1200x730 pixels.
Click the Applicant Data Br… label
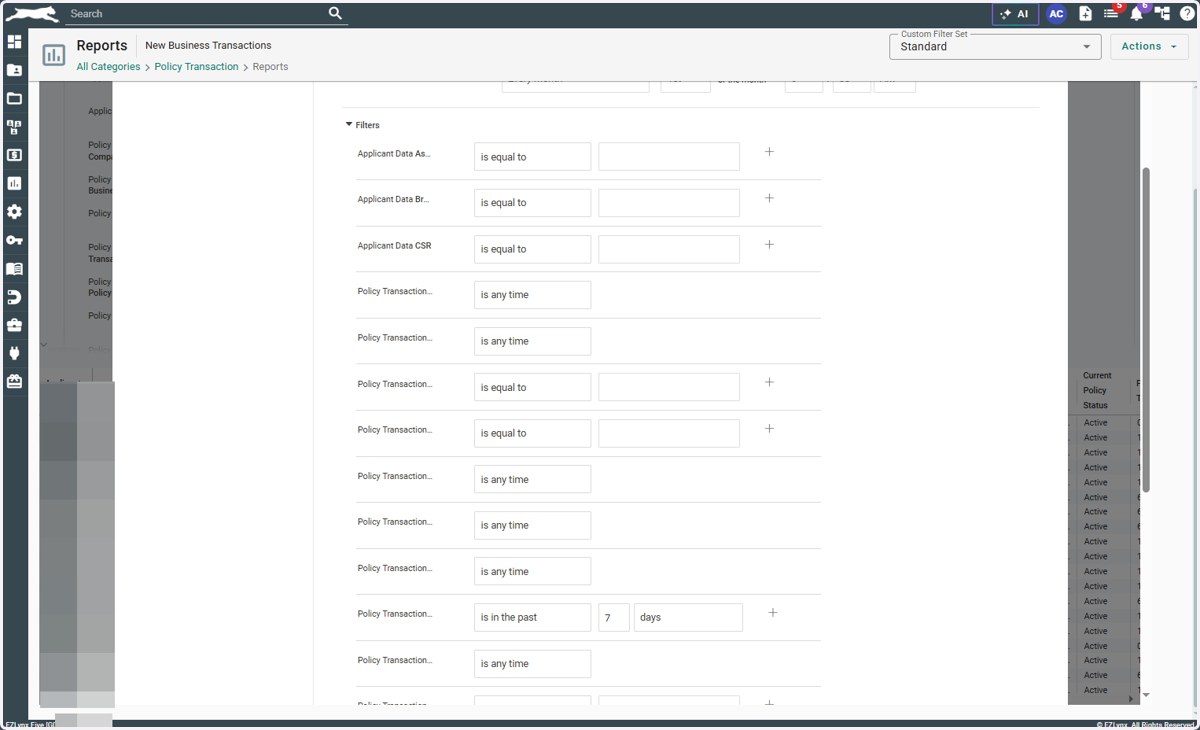tap(393, 199)
